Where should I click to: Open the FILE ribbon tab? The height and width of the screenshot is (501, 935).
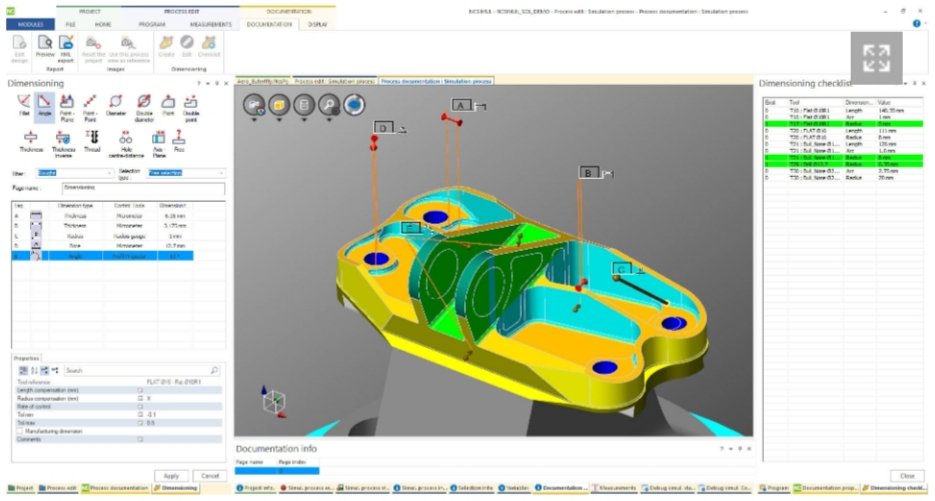(x=70, y=24)
